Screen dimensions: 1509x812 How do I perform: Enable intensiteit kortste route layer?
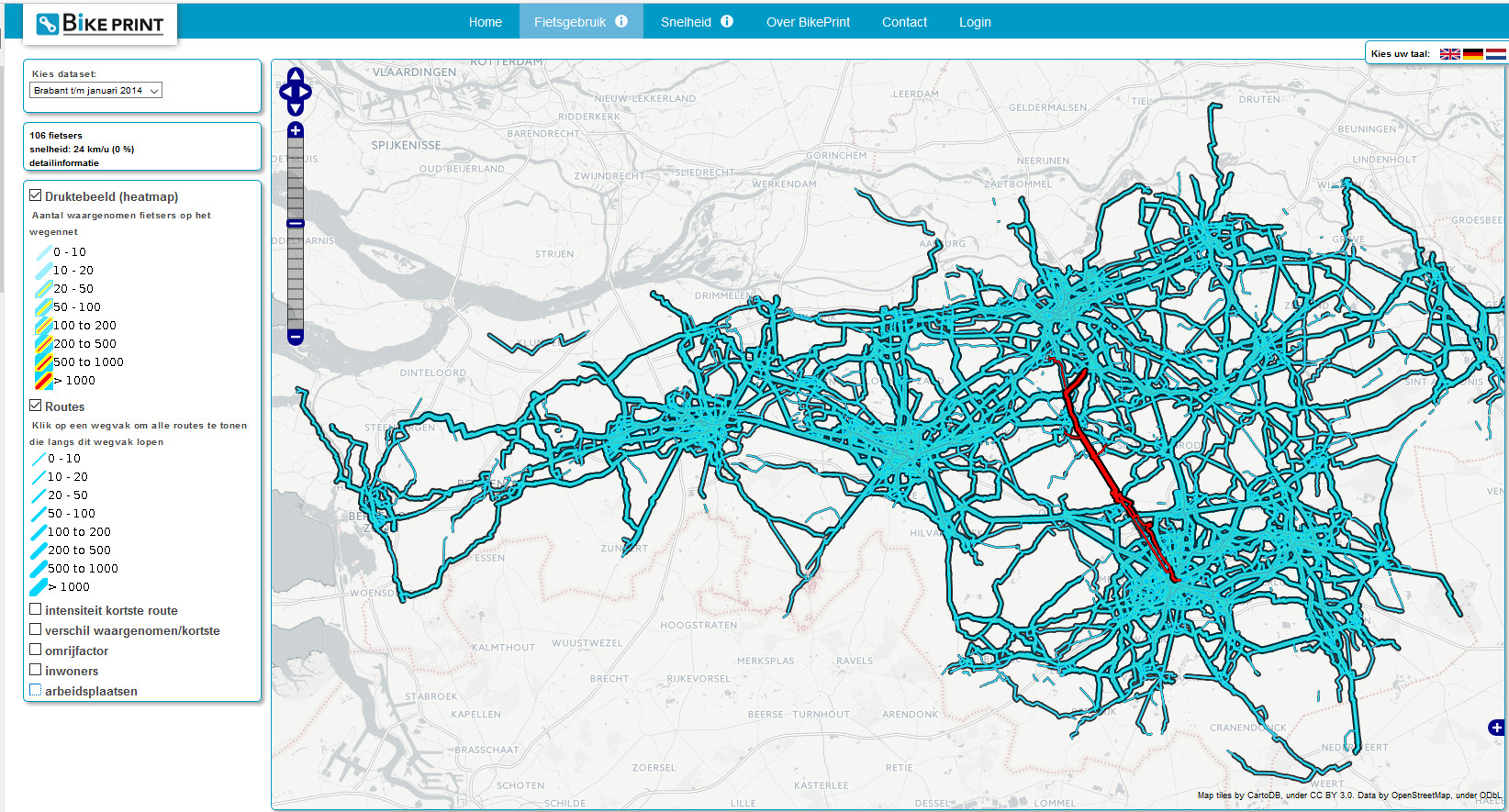(36, 609)
